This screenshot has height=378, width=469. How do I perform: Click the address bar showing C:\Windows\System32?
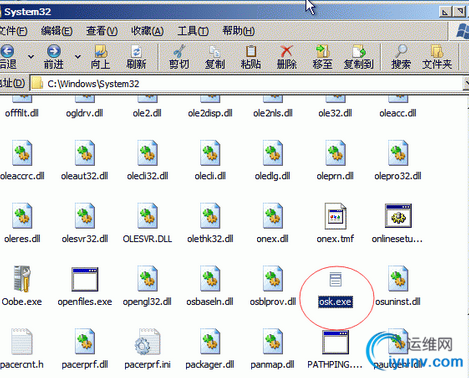tap(247, 84)
